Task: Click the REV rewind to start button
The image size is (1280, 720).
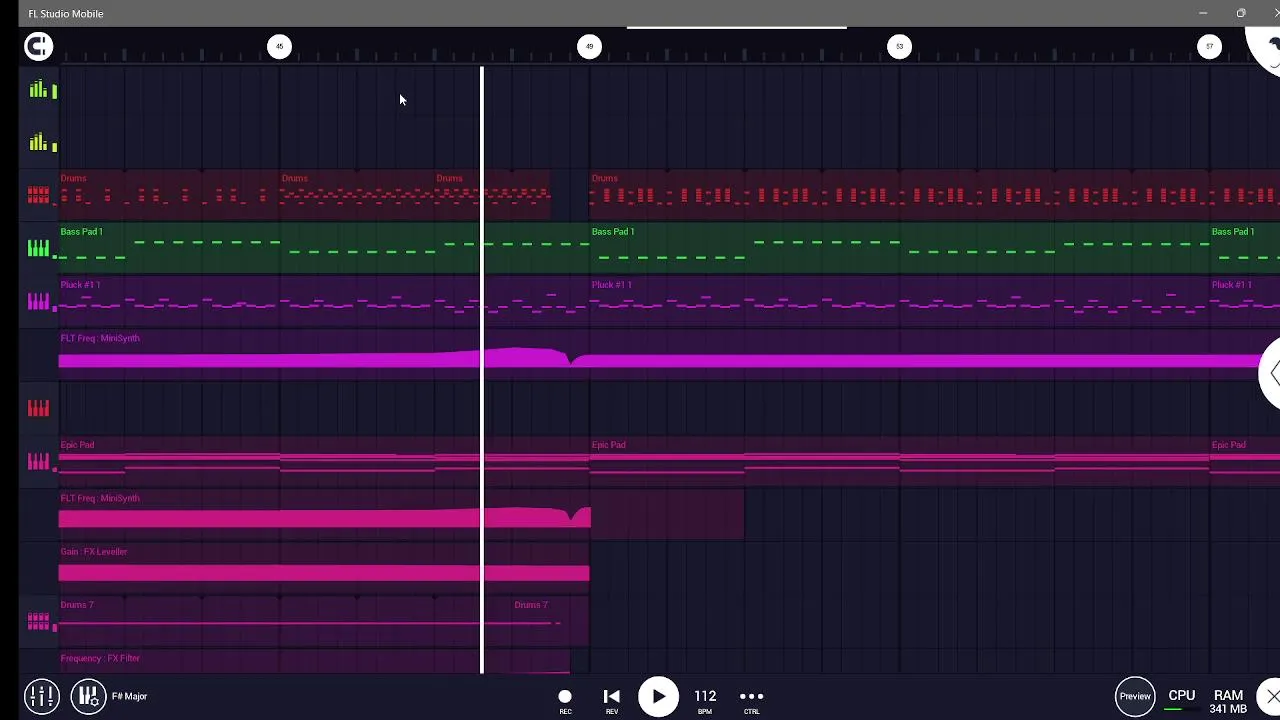Action: coord(612,700)
